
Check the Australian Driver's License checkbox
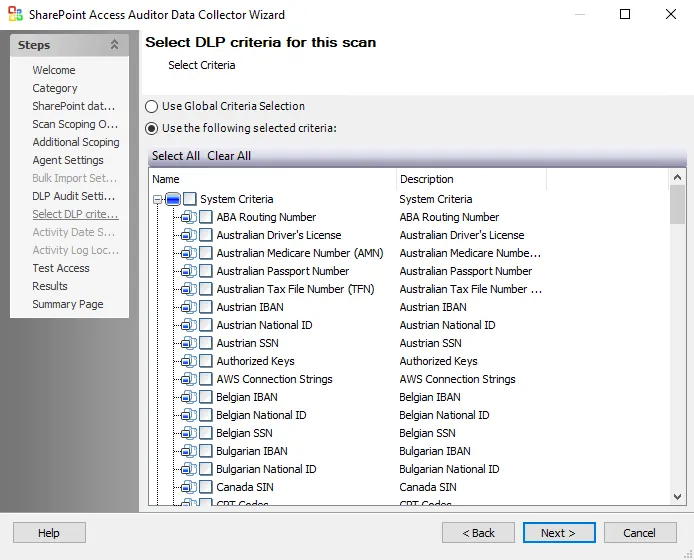[x=205, y=235]
